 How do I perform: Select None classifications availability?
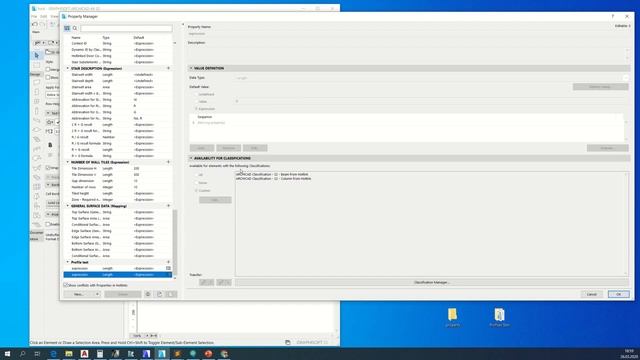click(x=196, y=182)
